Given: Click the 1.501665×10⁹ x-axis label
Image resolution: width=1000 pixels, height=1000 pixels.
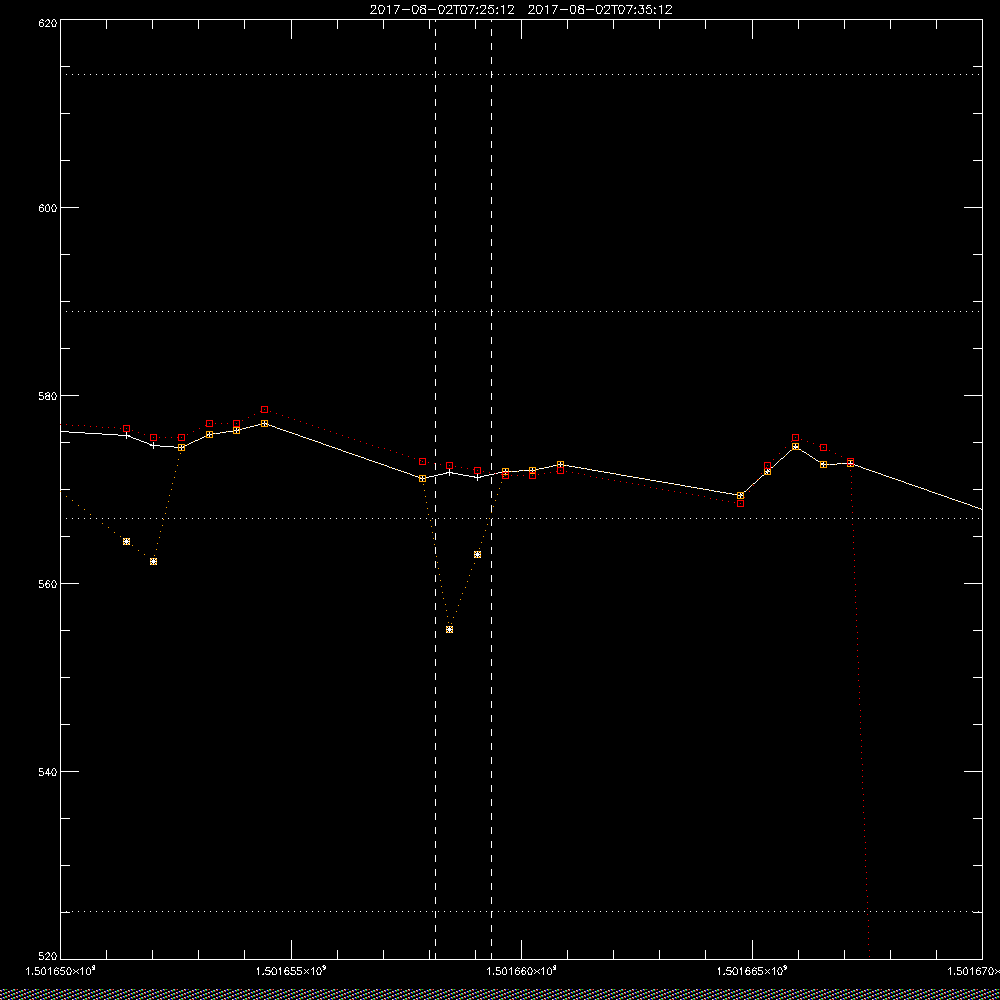Looking at the screenshot, I should pyautogui.click(x=752, y=971).
